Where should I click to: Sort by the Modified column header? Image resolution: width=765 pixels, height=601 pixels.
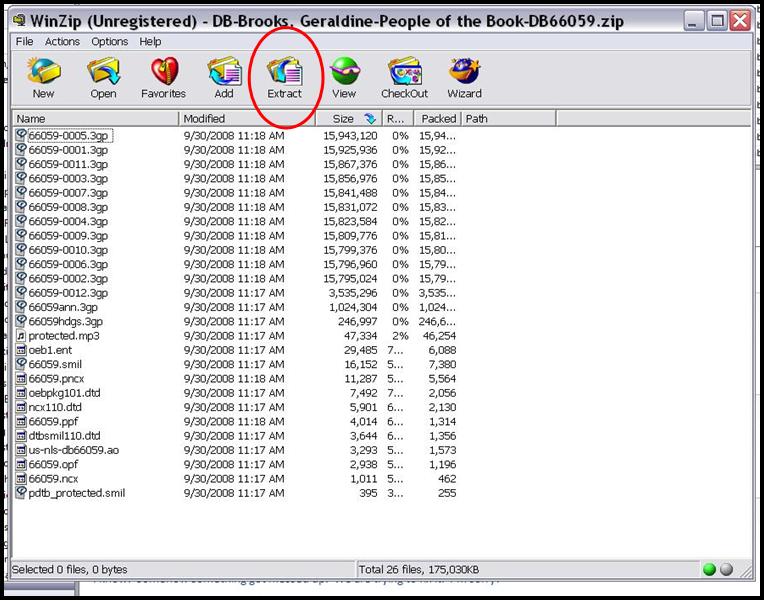pyautogui.click(x=247, y=119)
